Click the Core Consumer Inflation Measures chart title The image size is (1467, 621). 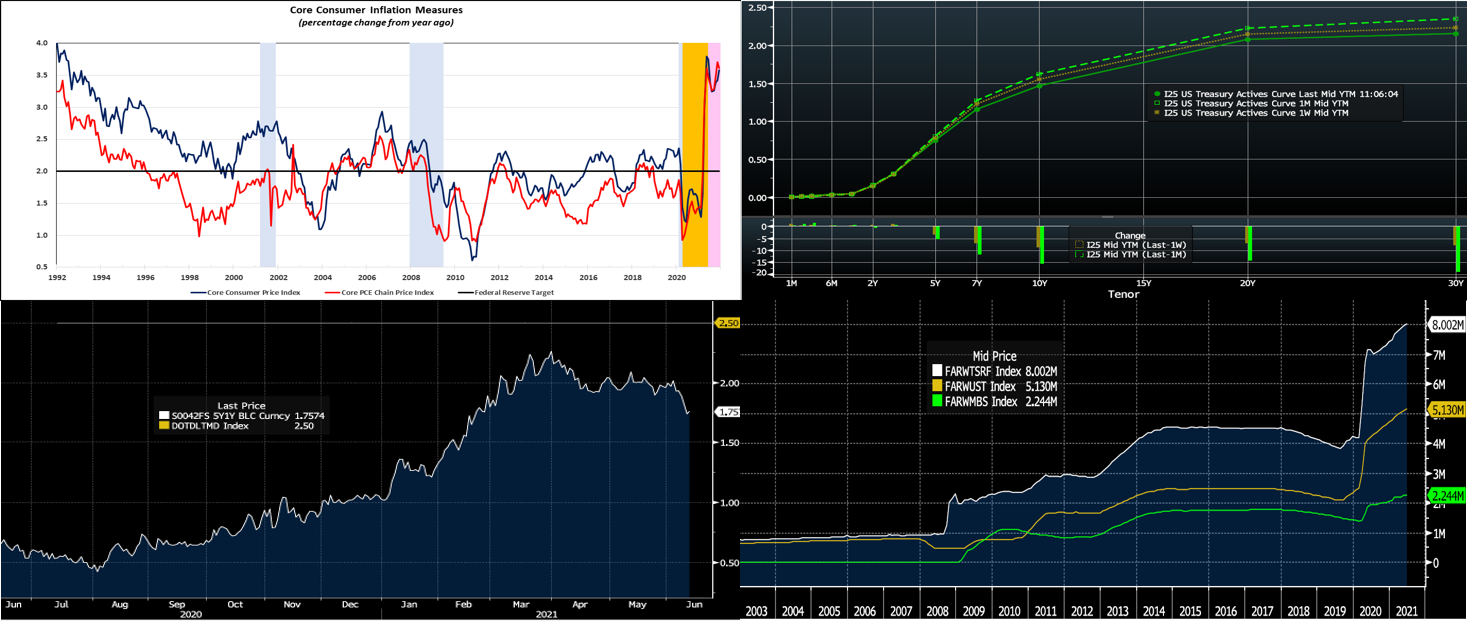(x=376, y=10)
